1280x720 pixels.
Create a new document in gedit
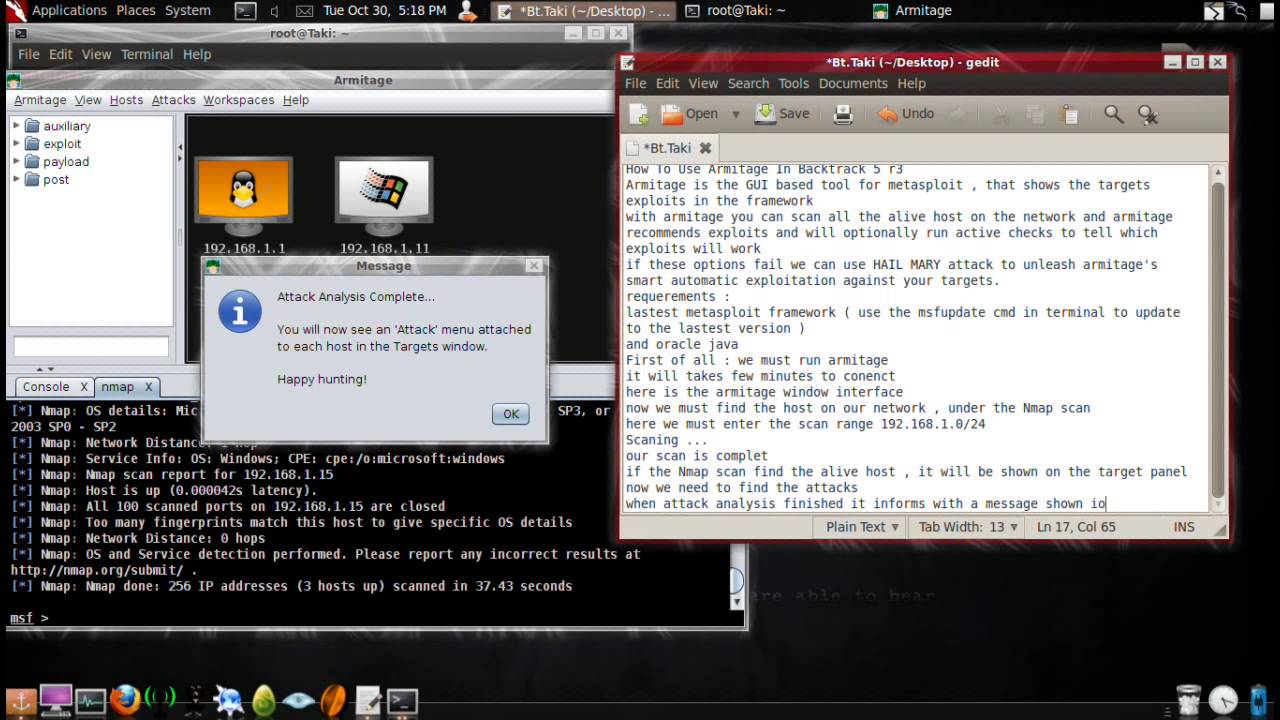(x=638, y=114)
